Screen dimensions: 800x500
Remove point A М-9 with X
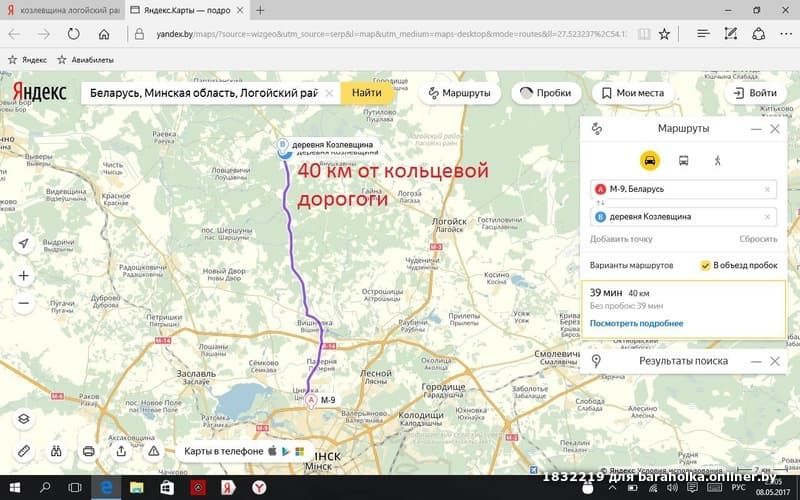click(x=767, y=189)
